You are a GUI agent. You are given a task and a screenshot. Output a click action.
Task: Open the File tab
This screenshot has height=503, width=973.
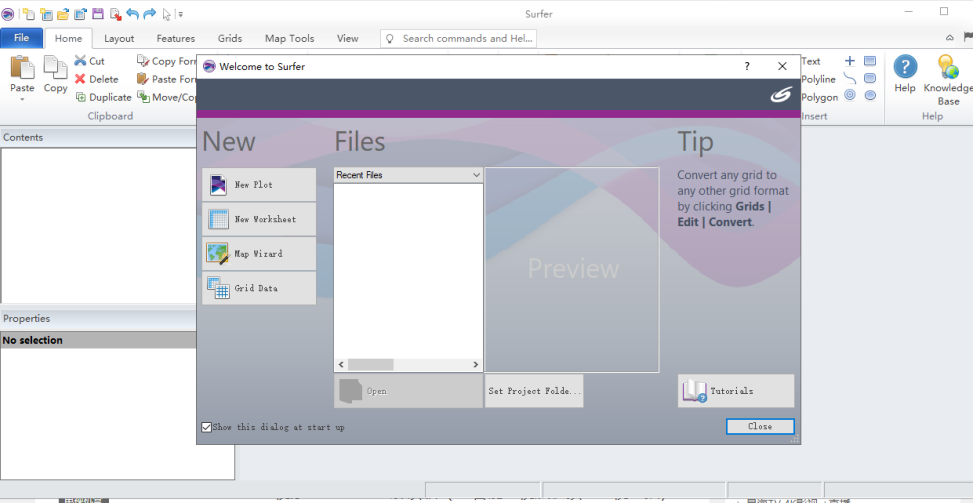tap(22, 38)
